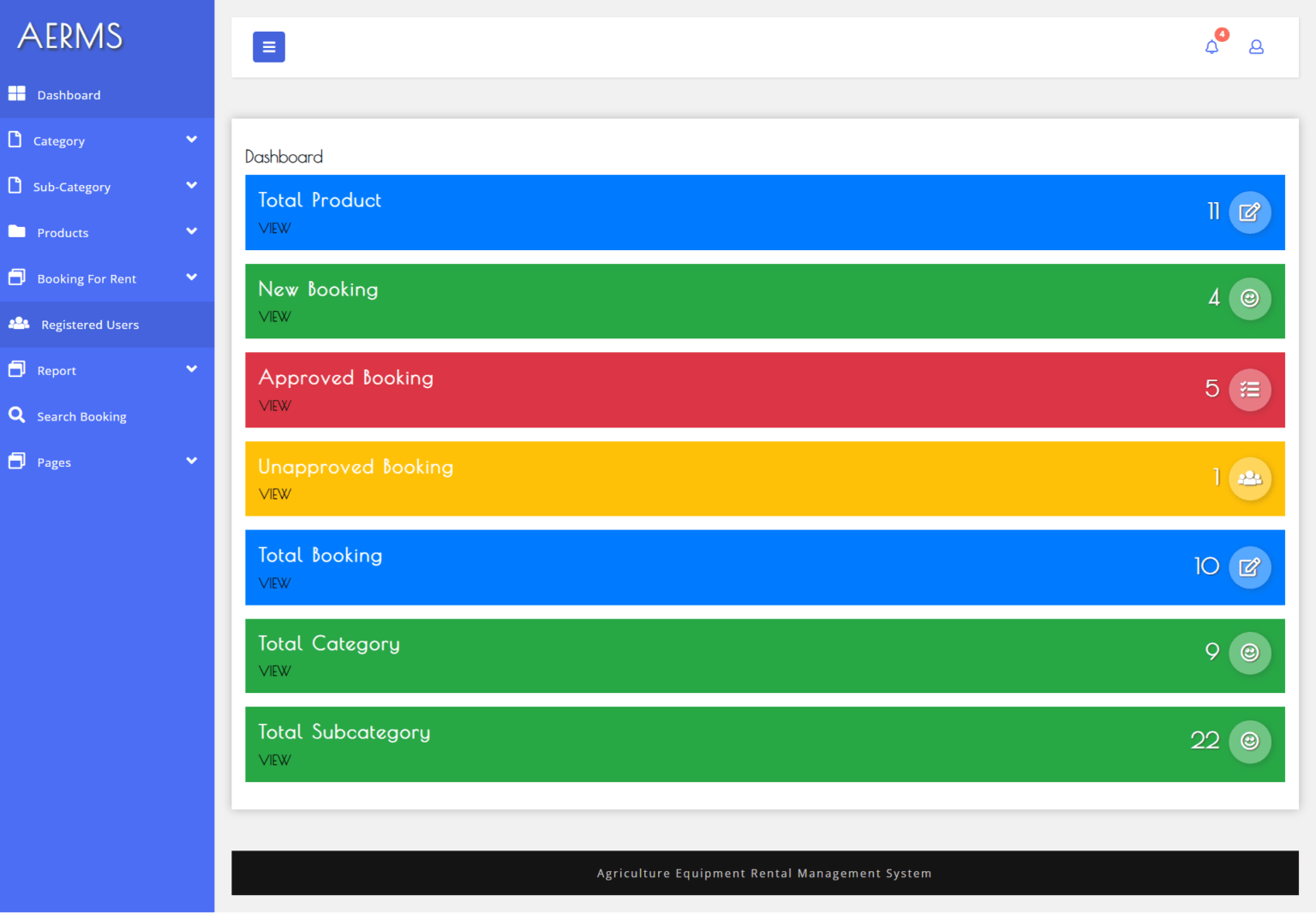Screen dimensions: 1316x913
Task: Click the AERMS logo
Action: click(x=70, y=36)
